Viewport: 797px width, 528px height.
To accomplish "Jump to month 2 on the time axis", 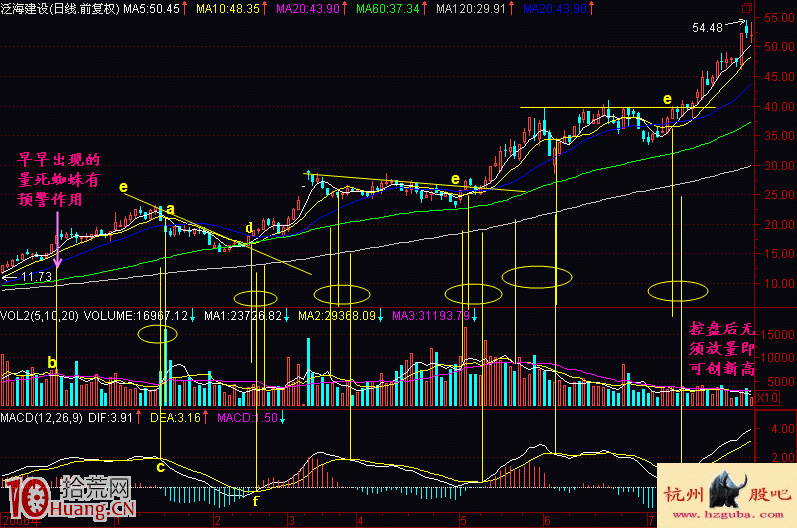I will pyautogui.click(x=218, y=521).
